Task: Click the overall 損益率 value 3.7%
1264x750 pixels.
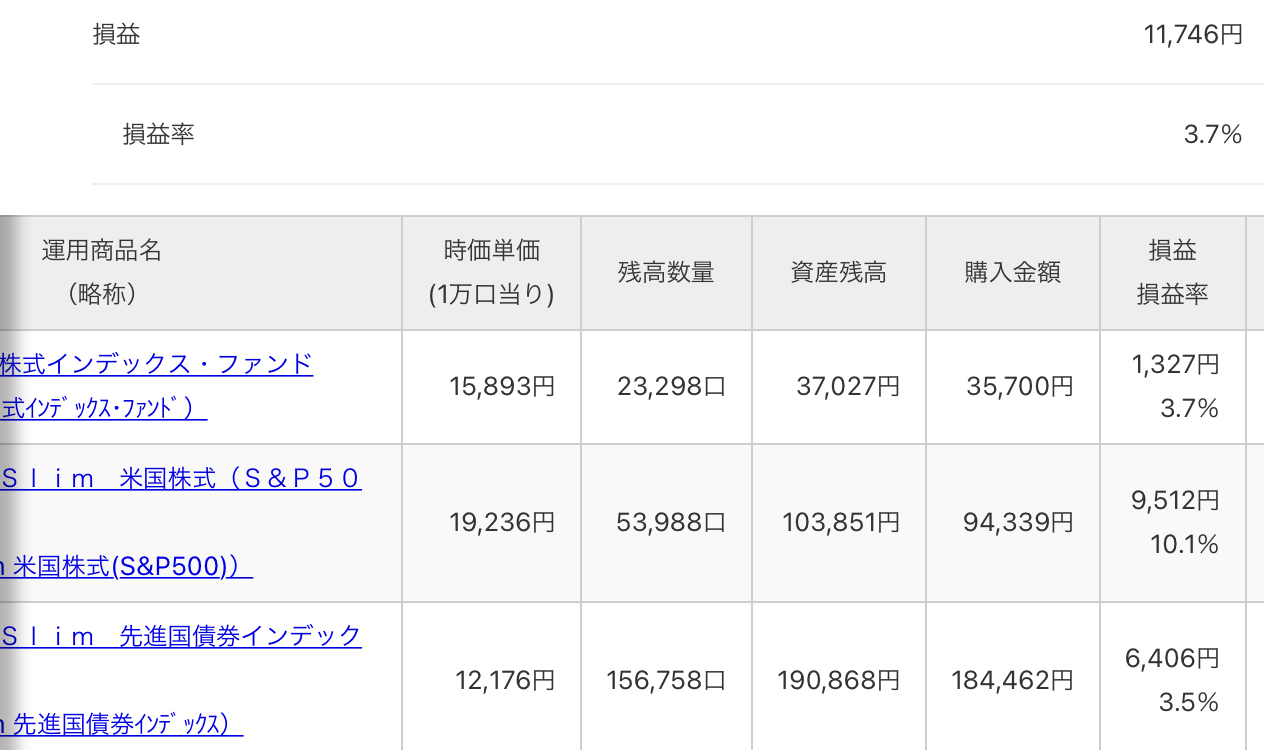Action: 1212,134
